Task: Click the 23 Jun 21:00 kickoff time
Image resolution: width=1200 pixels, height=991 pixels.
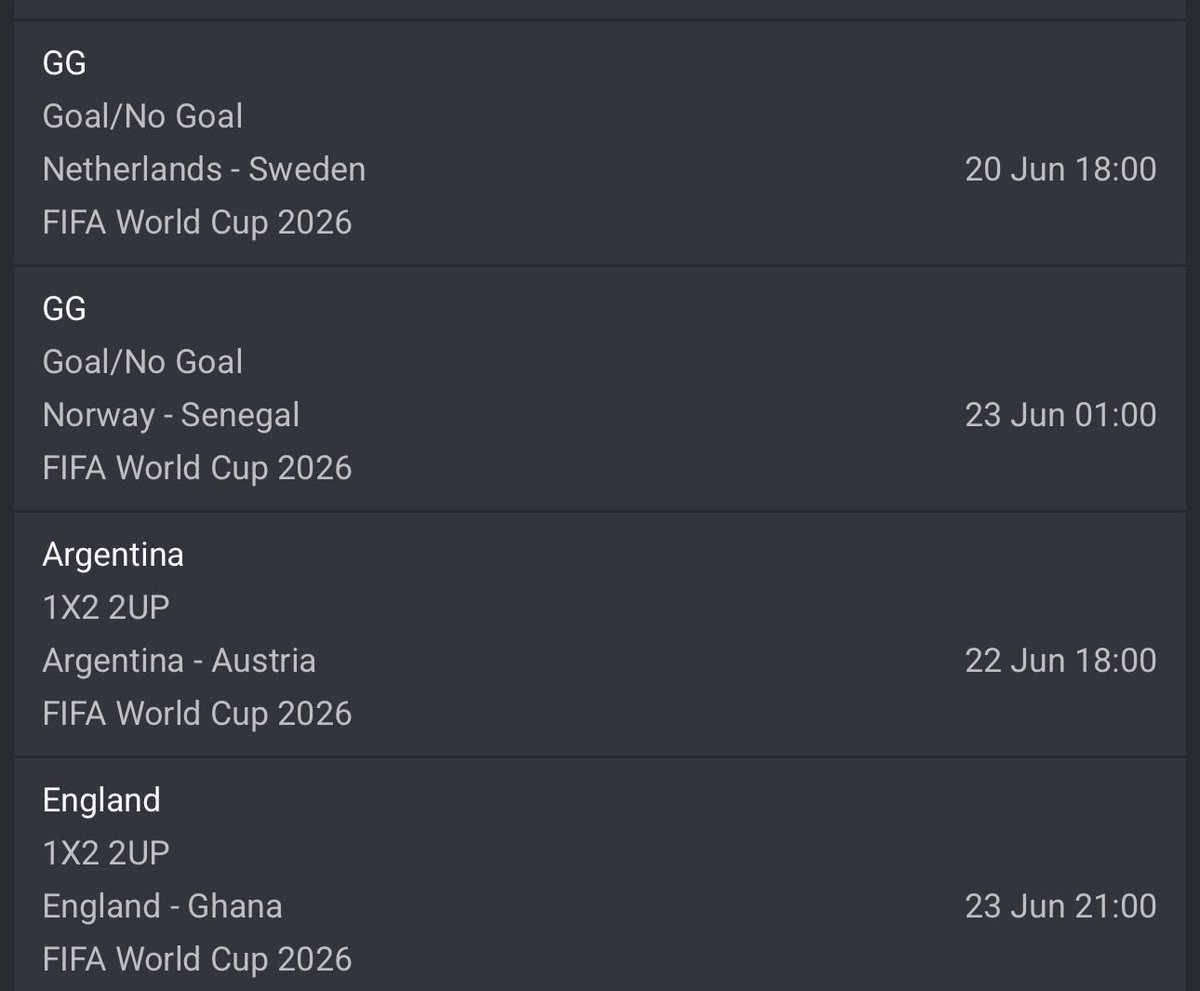Action: point(1061,907)
